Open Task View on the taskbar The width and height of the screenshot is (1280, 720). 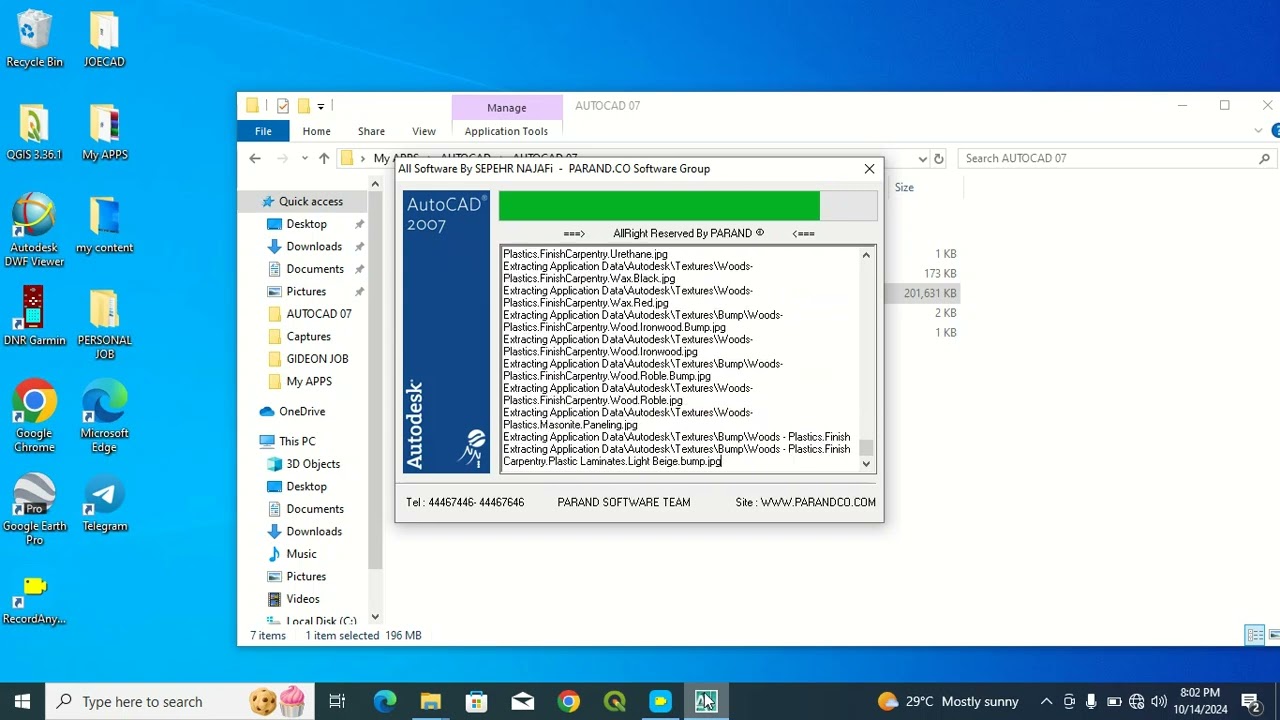[x=337, y=701]
